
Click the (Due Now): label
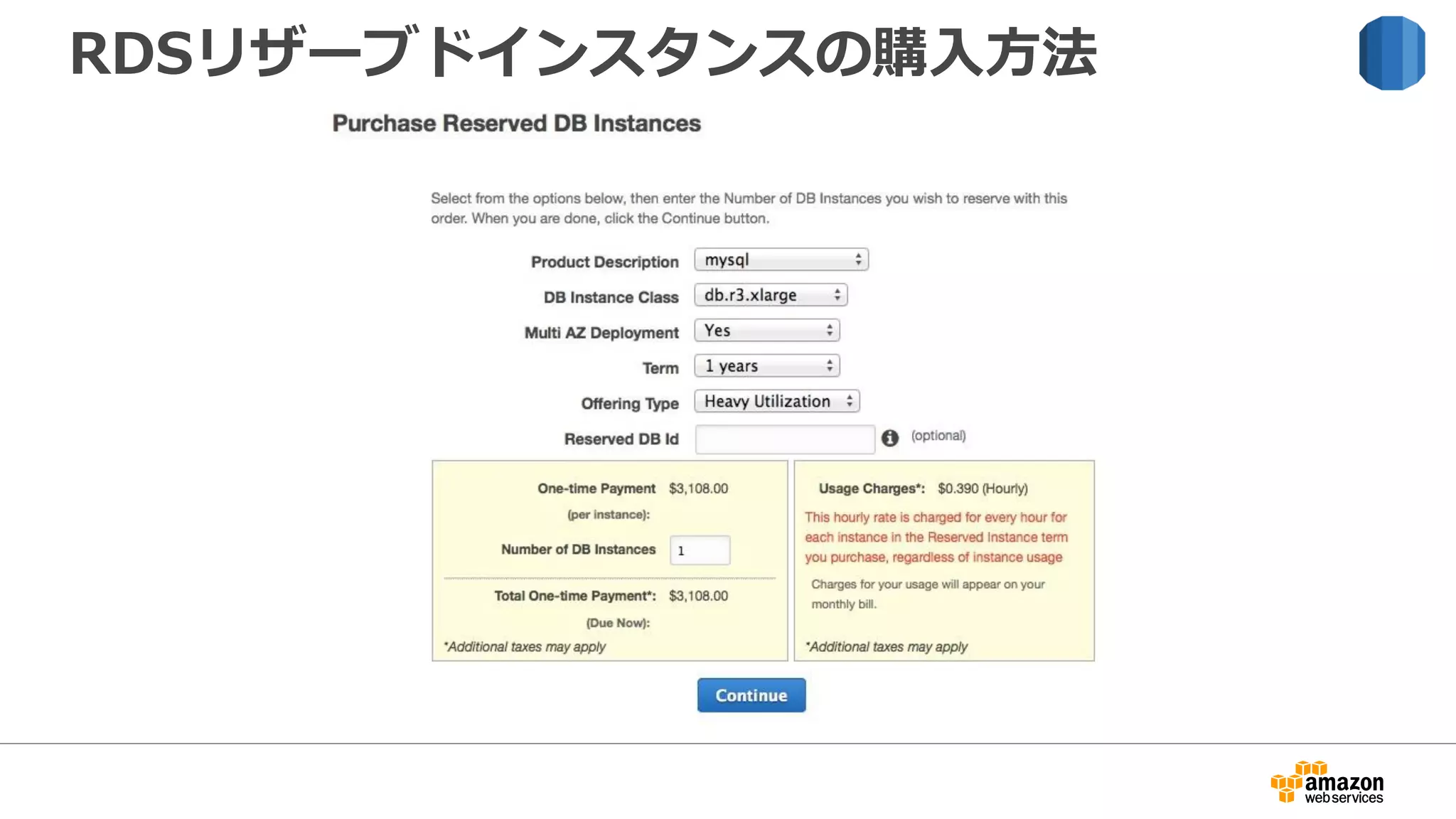618,623
